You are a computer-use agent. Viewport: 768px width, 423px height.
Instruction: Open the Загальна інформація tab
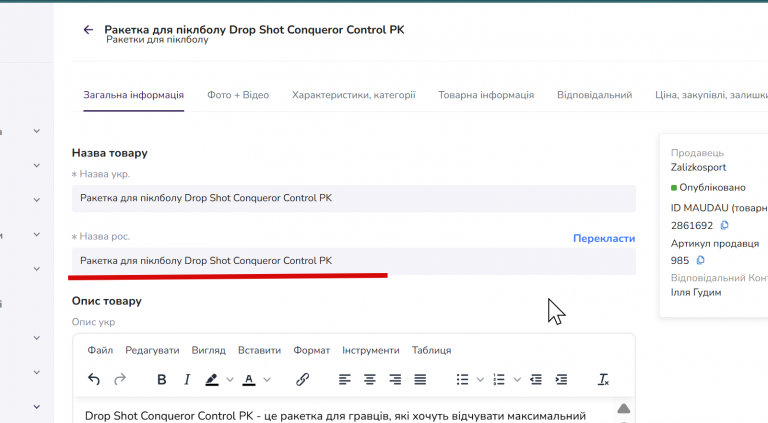point(134,95)
